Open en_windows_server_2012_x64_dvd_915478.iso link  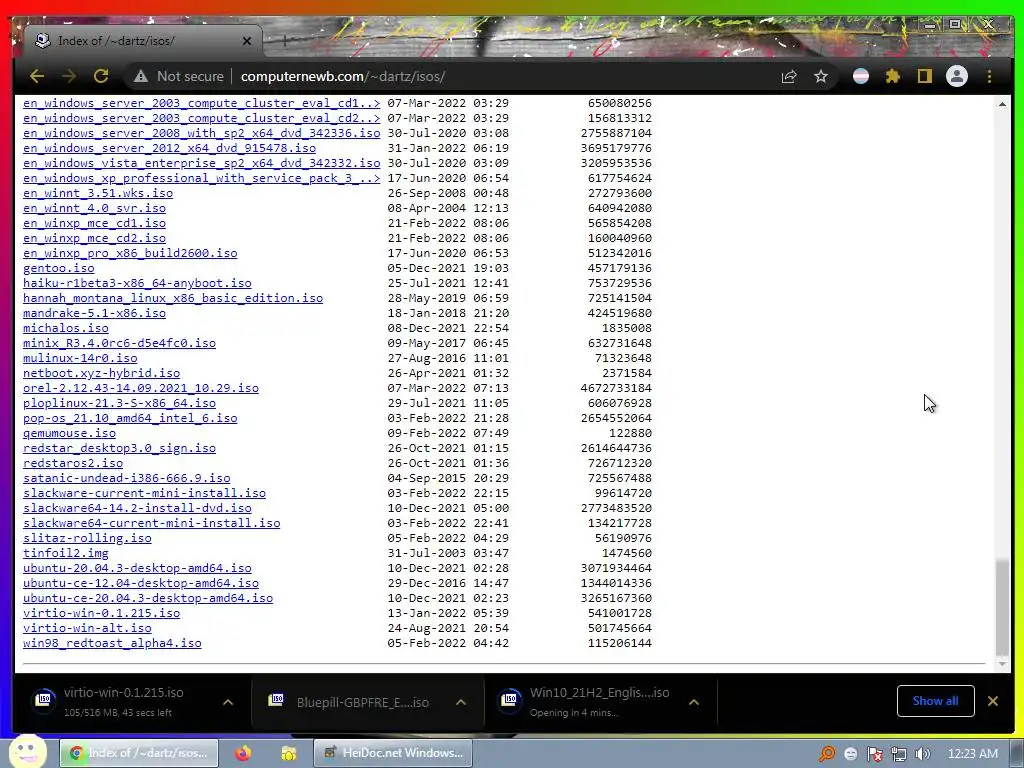[x=169, y=148]
